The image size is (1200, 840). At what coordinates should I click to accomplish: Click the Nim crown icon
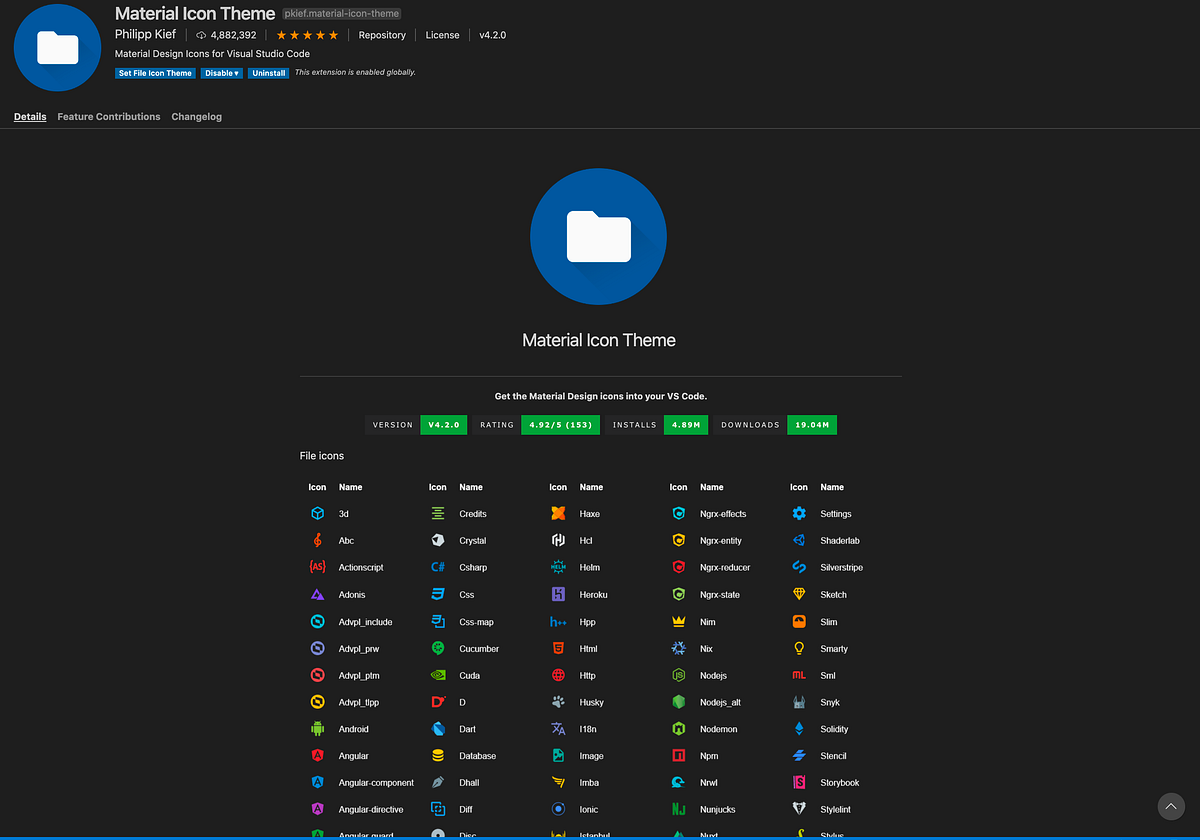[x=678, y=621]
